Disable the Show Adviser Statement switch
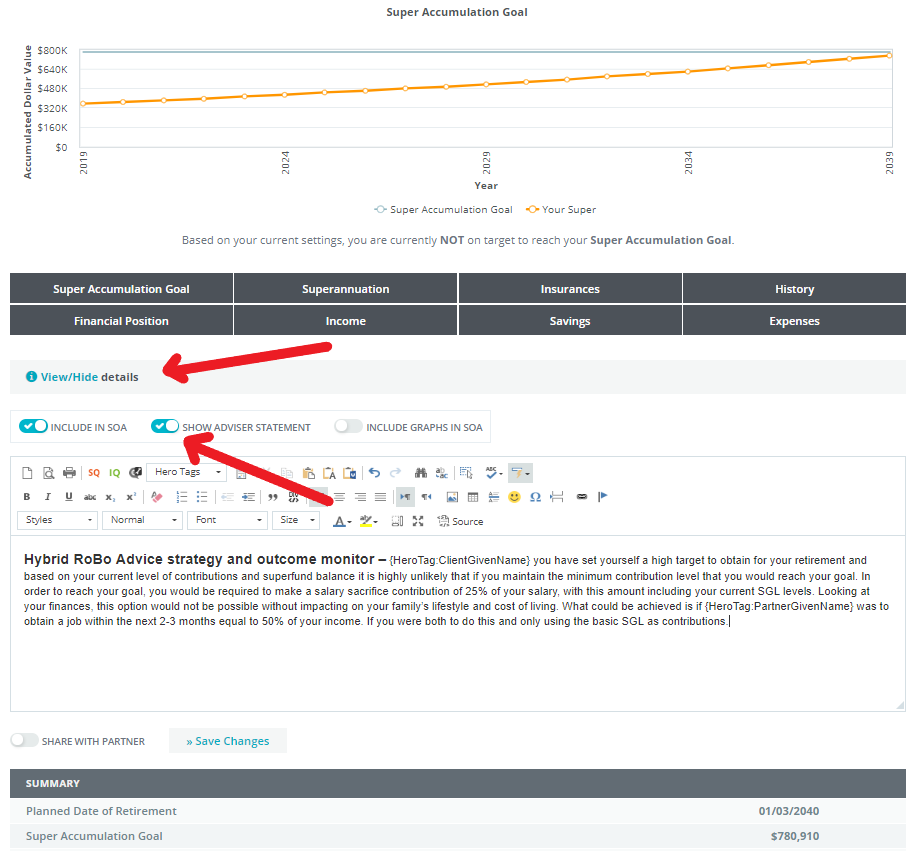The width and height of the screenshot is (916, 851). [x=165, y=427]
